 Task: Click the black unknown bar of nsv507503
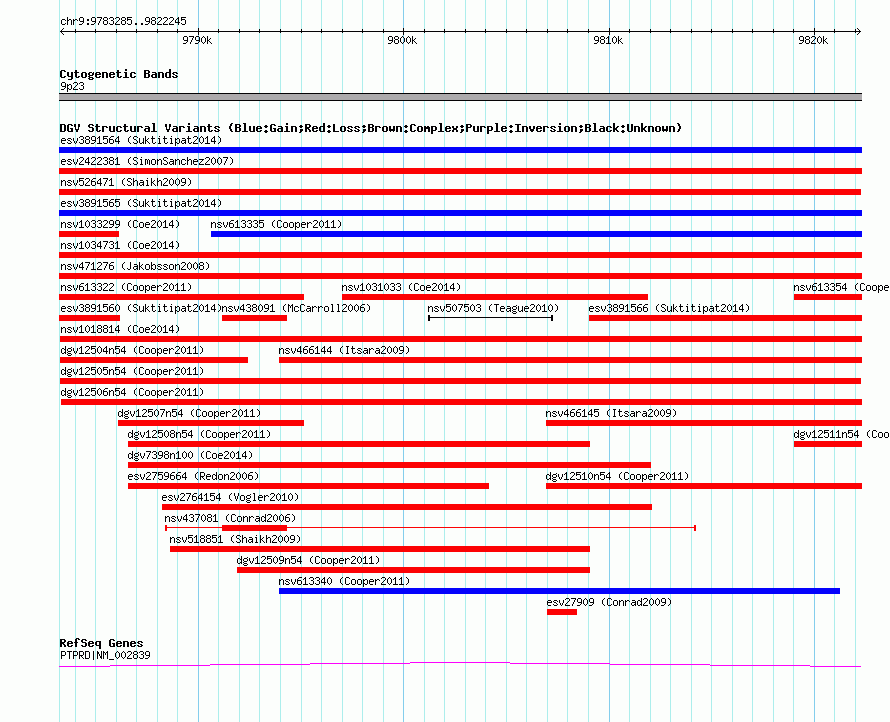[x=490, y=318]
